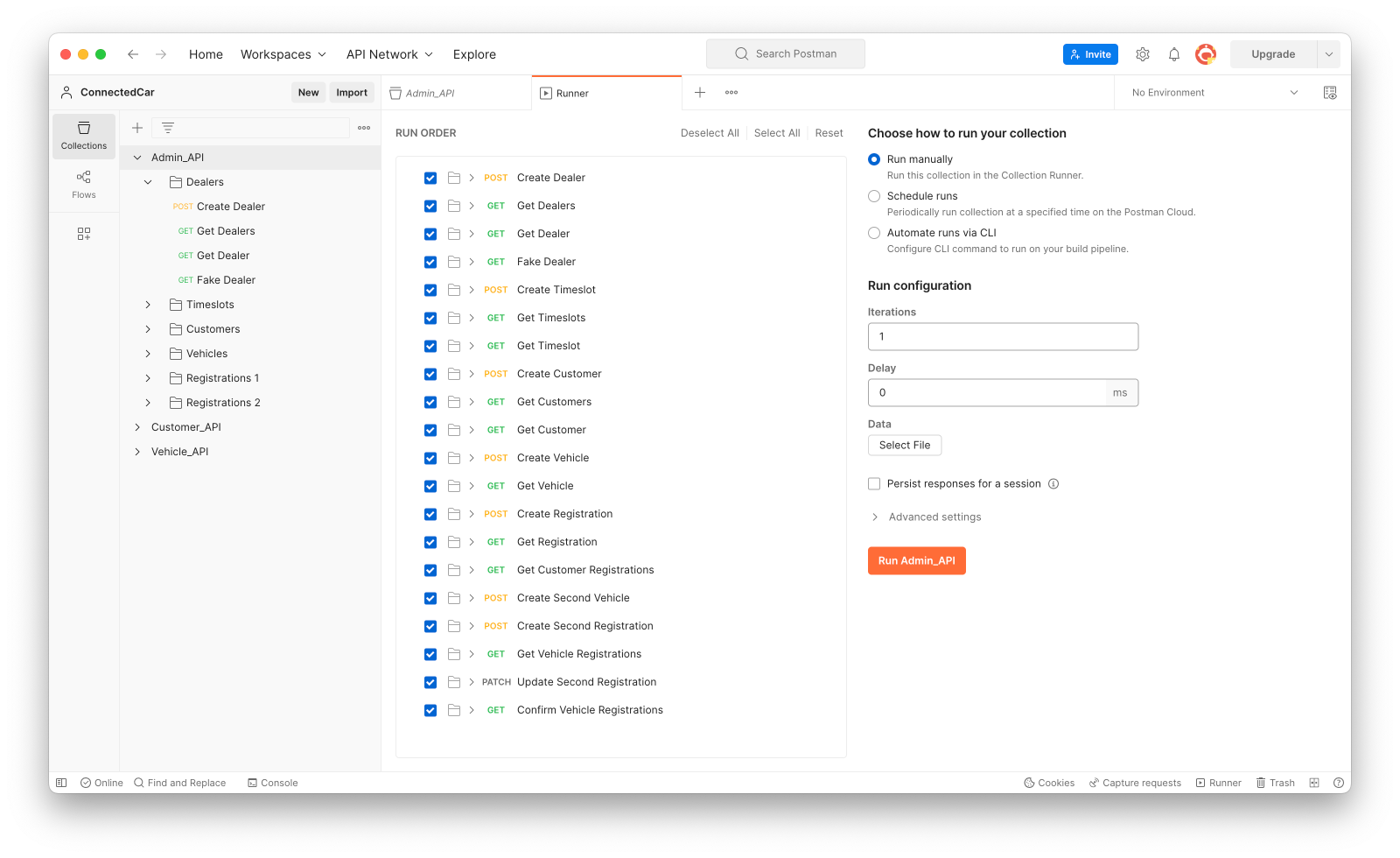1400x858 pixels.
Task: Expand the Vehicle_API collection
Action: pos(137,452)
